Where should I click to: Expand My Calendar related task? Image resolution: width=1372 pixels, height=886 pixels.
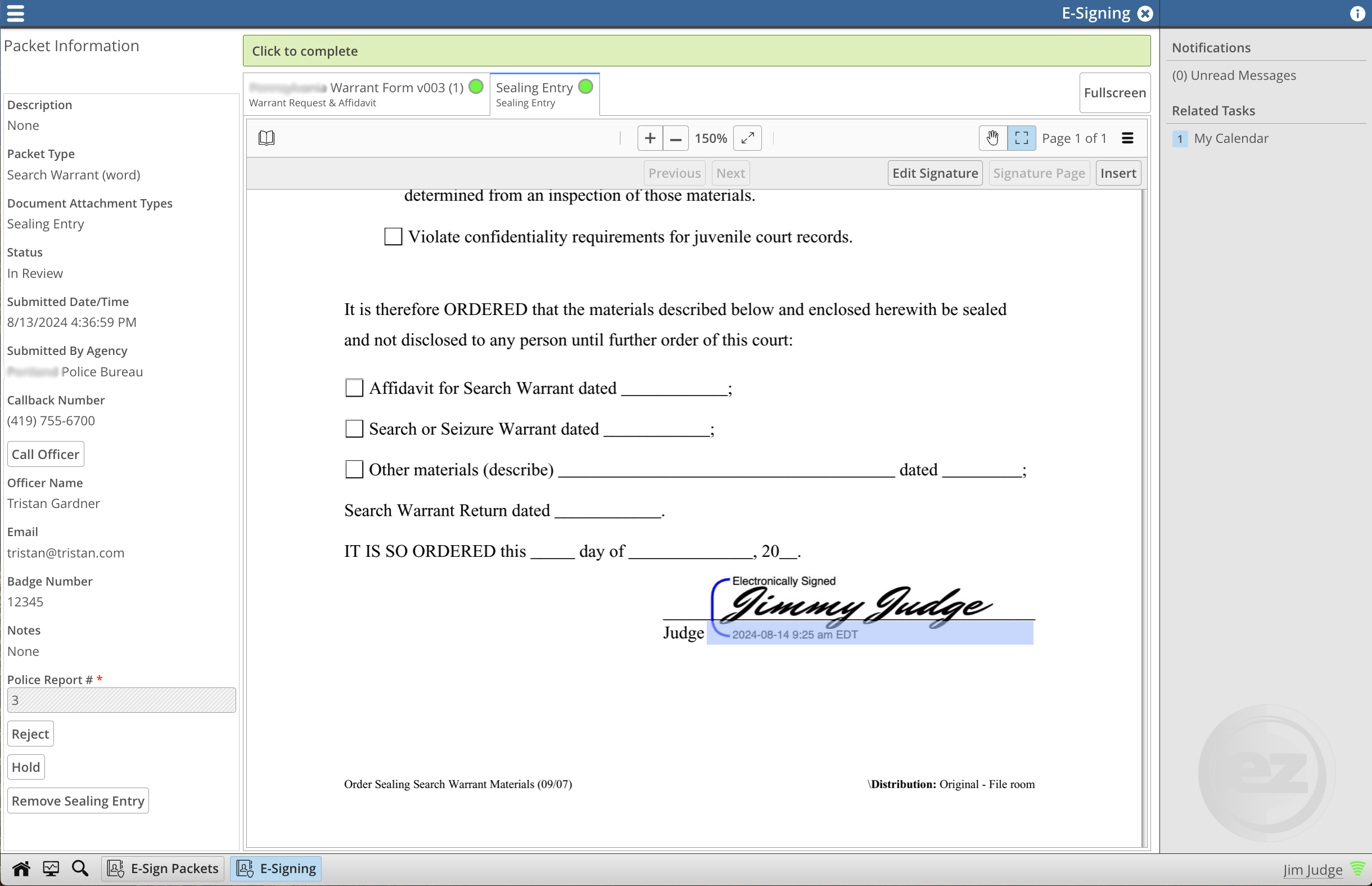coord(1230,138)
